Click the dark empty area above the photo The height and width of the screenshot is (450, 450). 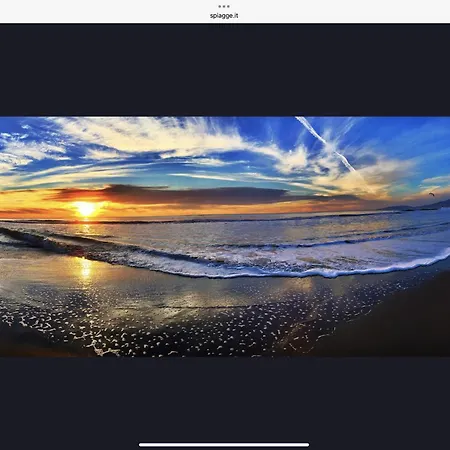[225, 70]
